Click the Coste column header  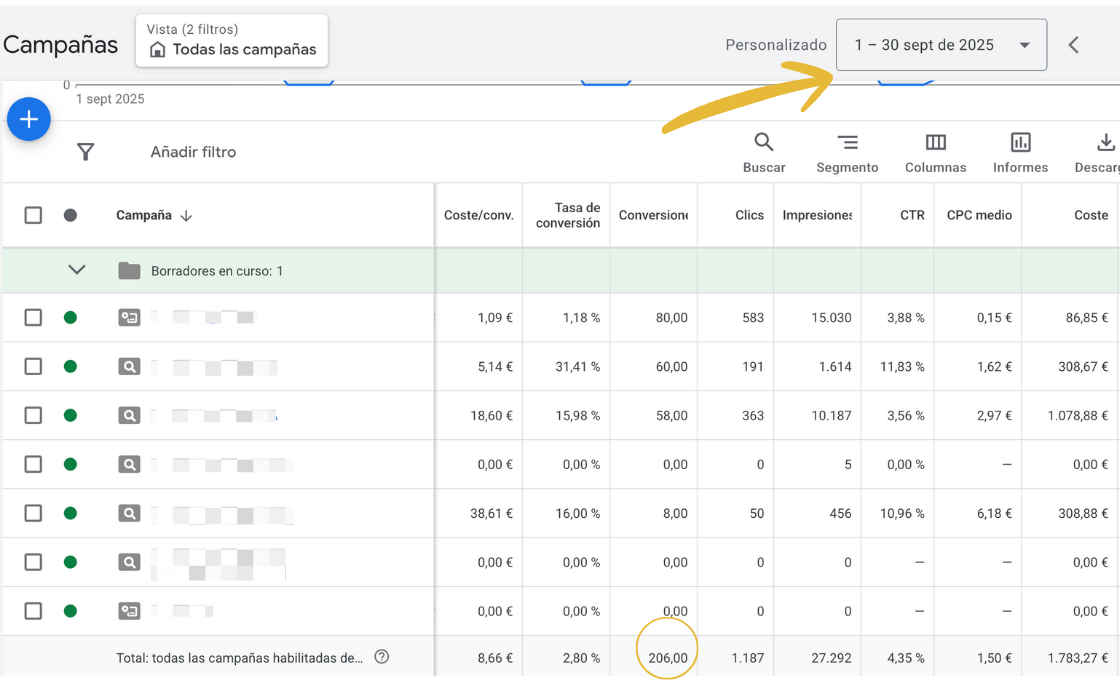1090,215
